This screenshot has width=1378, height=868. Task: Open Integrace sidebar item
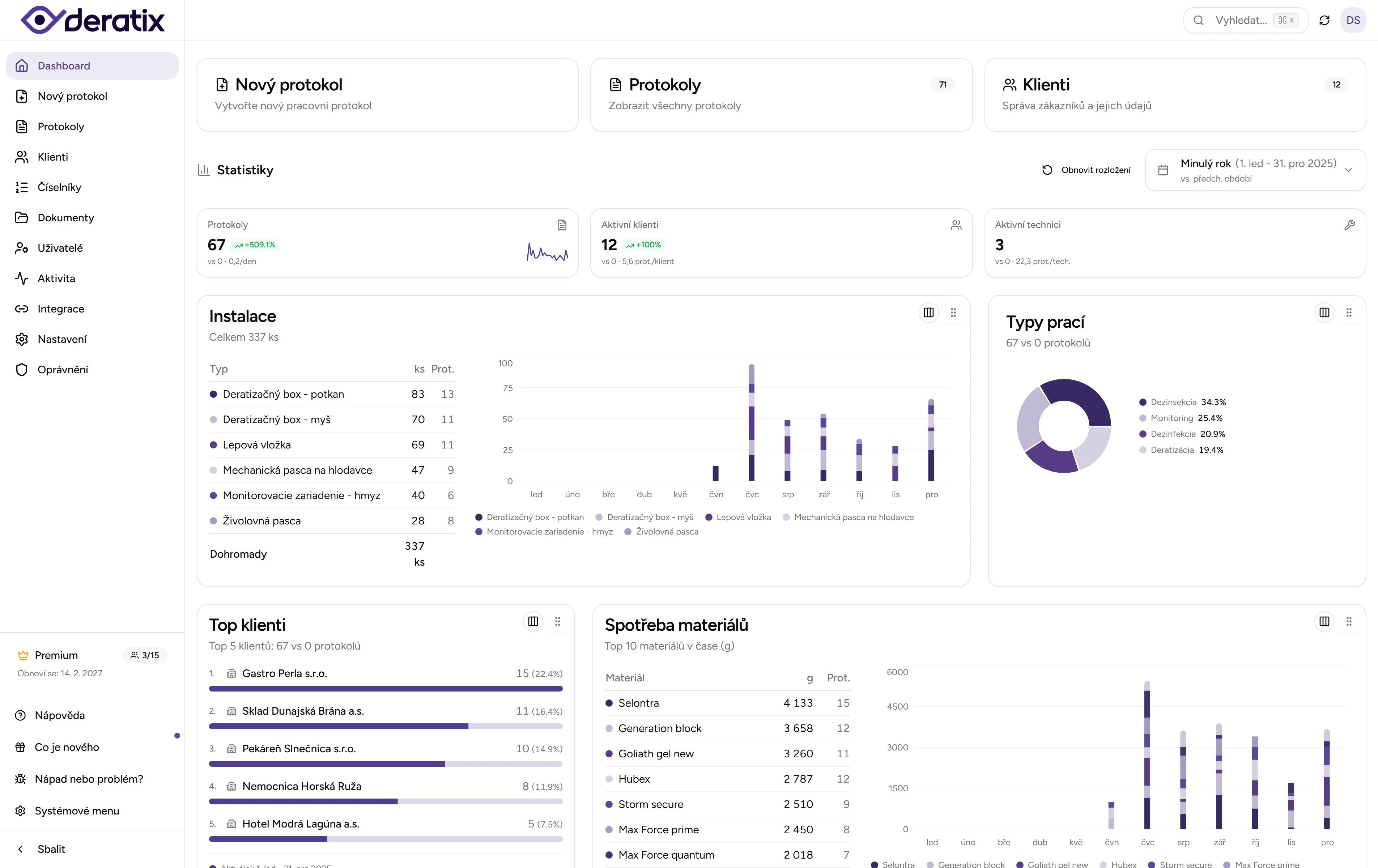point(61,309)
